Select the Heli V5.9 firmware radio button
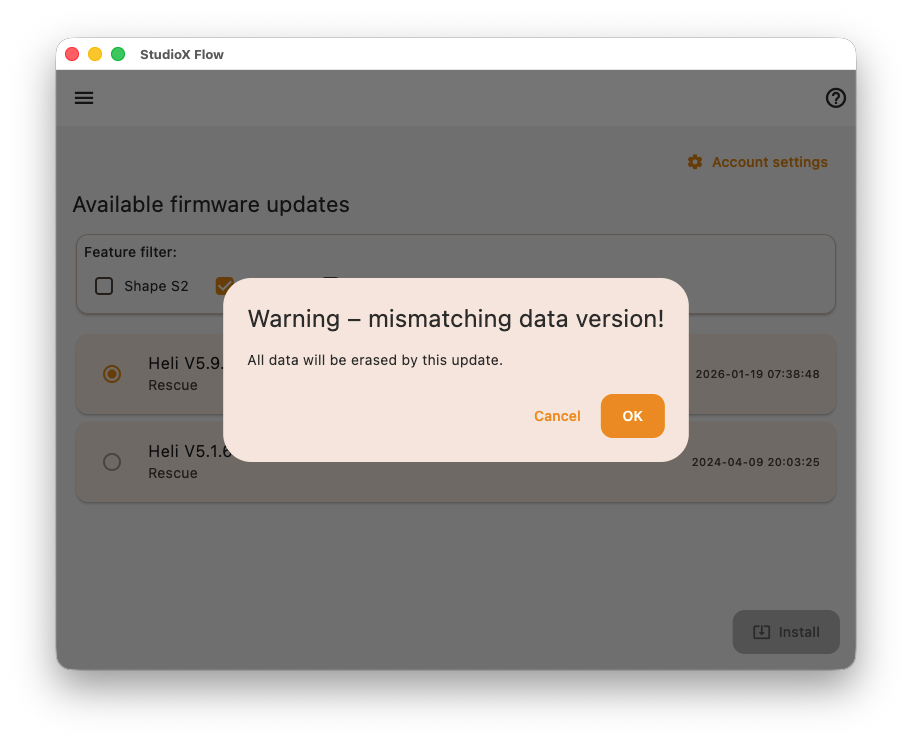Screen dimensions: 912x744 (112, 374)
